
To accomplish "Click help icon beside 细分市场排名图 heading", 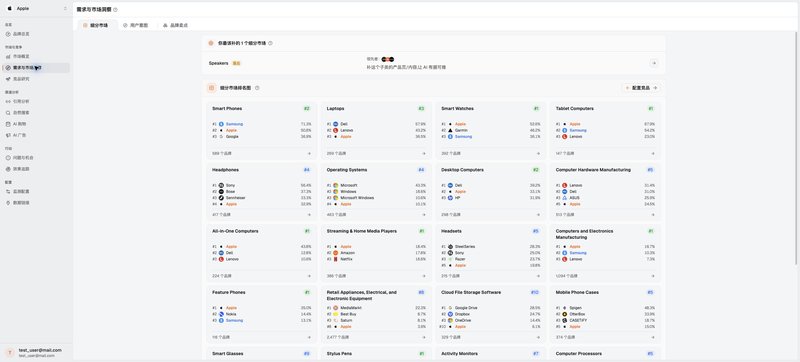I will click(x=257, y=88).
